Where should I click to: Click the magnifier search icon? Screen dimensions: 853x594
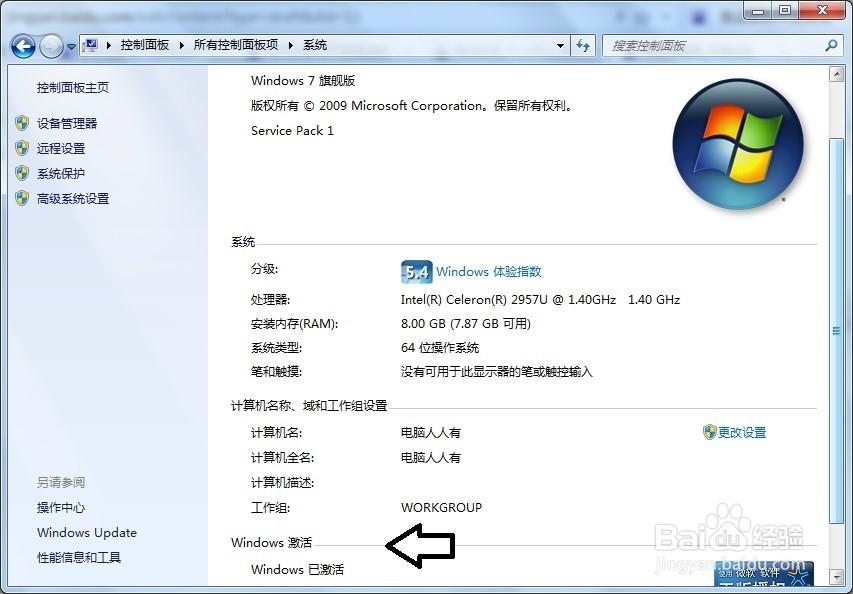pyautogui.click(x=831, y=46)
